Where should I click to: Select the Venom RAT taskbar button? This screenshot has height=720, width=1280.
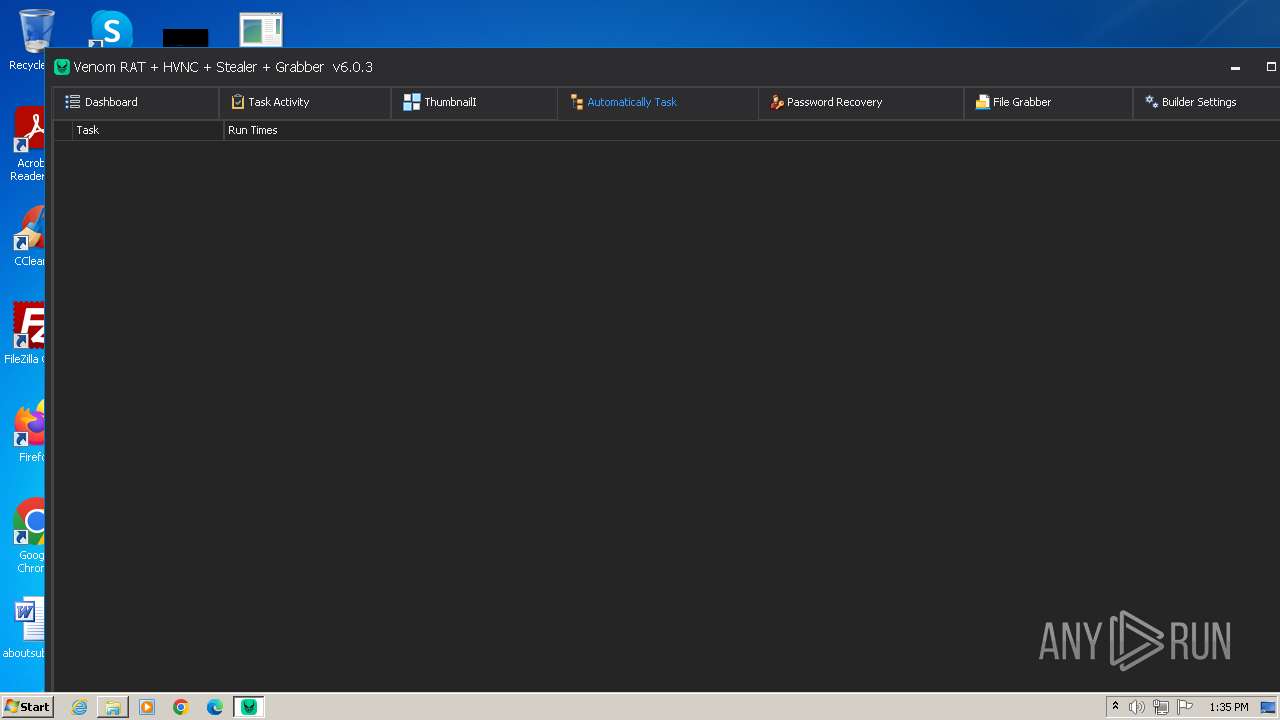click(x=249, y=707)
